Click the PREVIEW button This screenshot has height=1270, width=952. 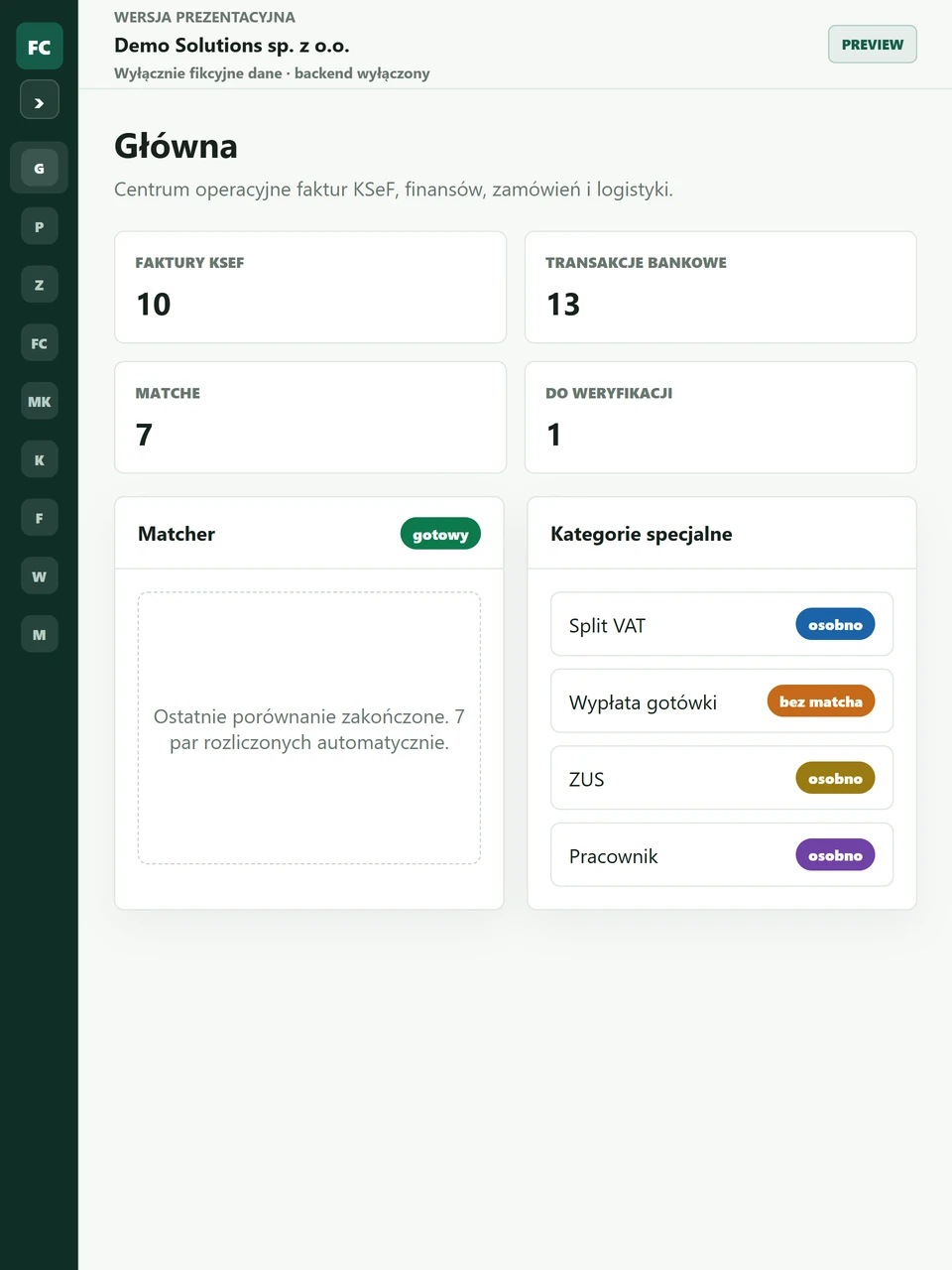pyautogui.click(x=873, y=44)
